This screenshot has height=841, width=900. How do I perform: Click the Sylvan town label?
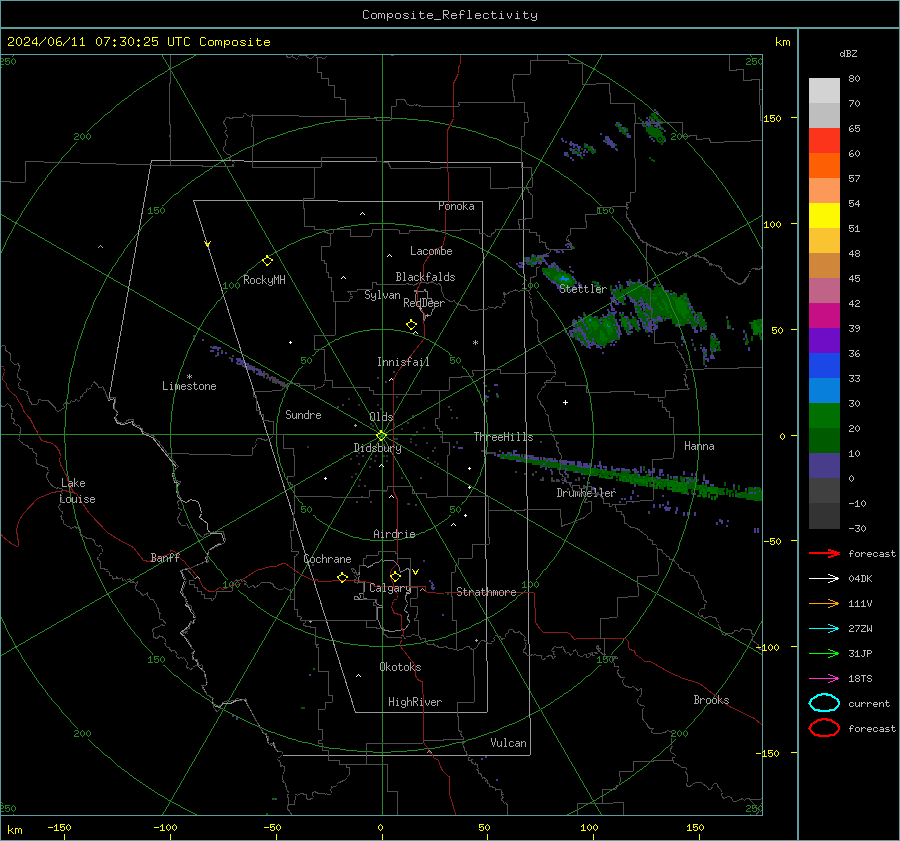pos(382,295)
